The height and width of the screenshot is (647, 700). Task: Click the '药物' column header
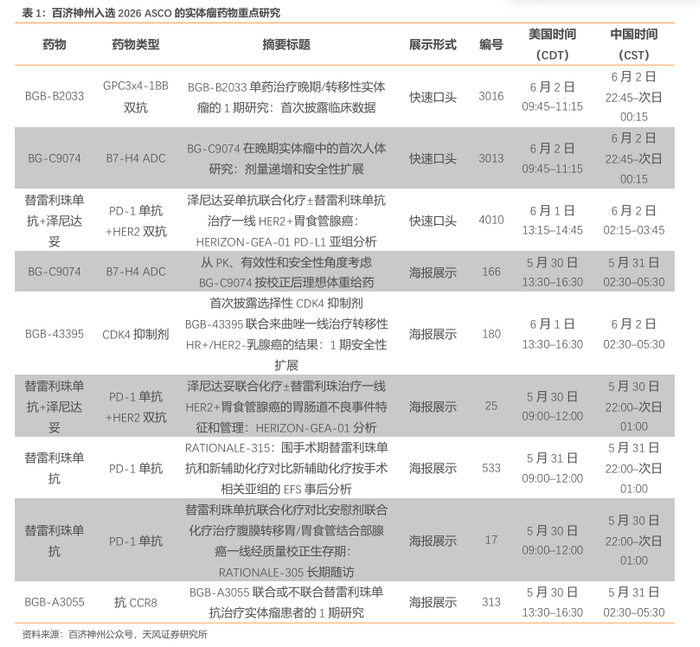point(54,45)
